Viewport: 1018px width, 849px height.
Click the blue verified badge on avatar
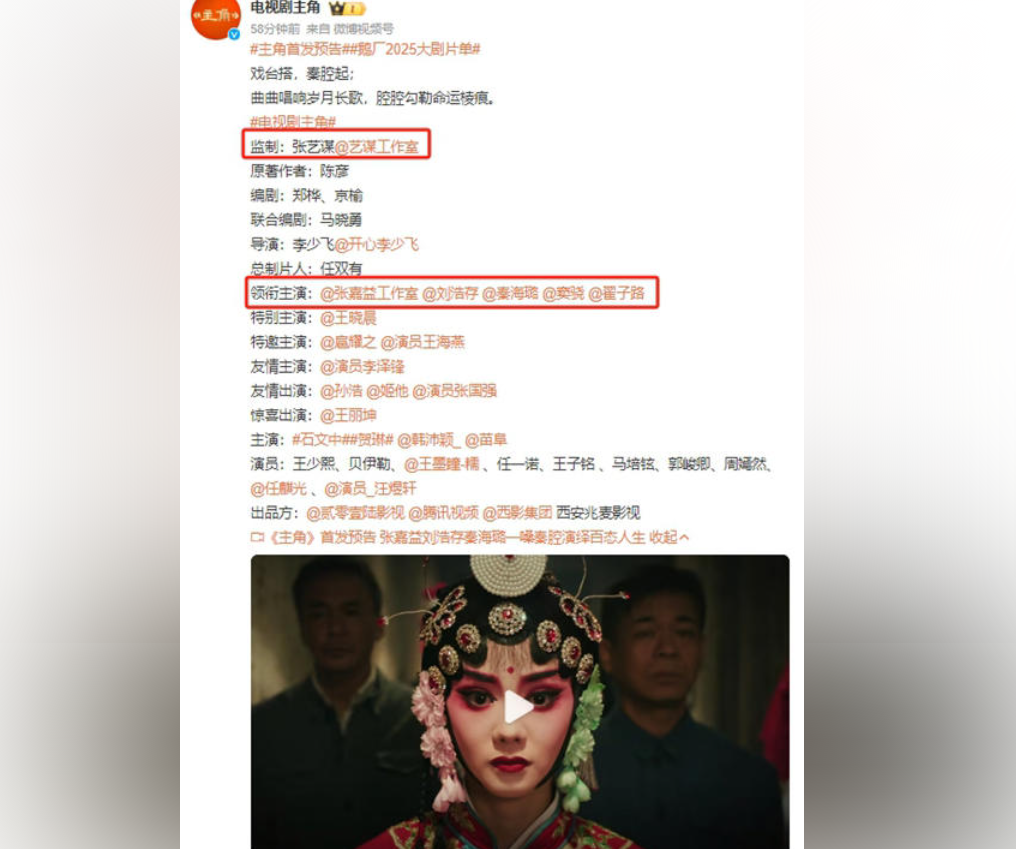click(234, 34)
